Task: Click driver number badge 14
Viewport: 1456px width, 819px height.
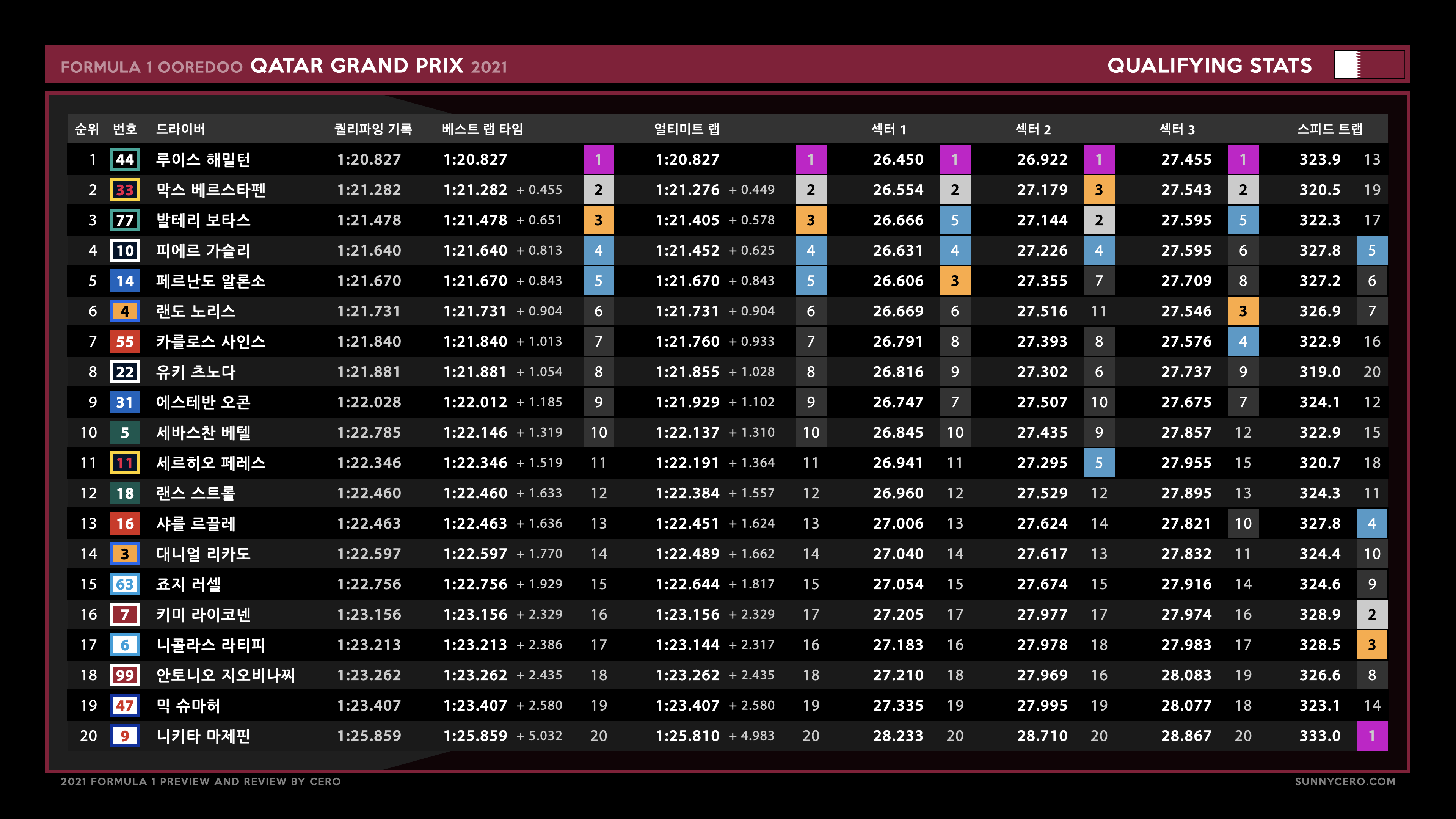Action: pos(125,281)
